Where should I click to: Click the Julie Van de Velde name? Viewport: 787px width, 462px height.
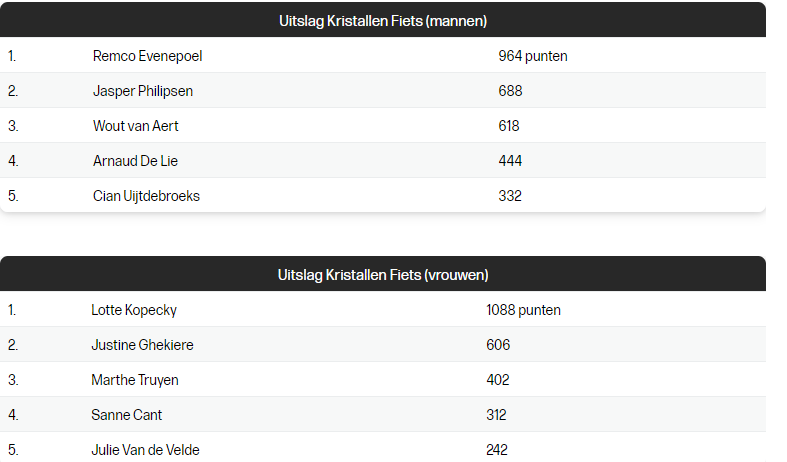(x=145, y=450)
